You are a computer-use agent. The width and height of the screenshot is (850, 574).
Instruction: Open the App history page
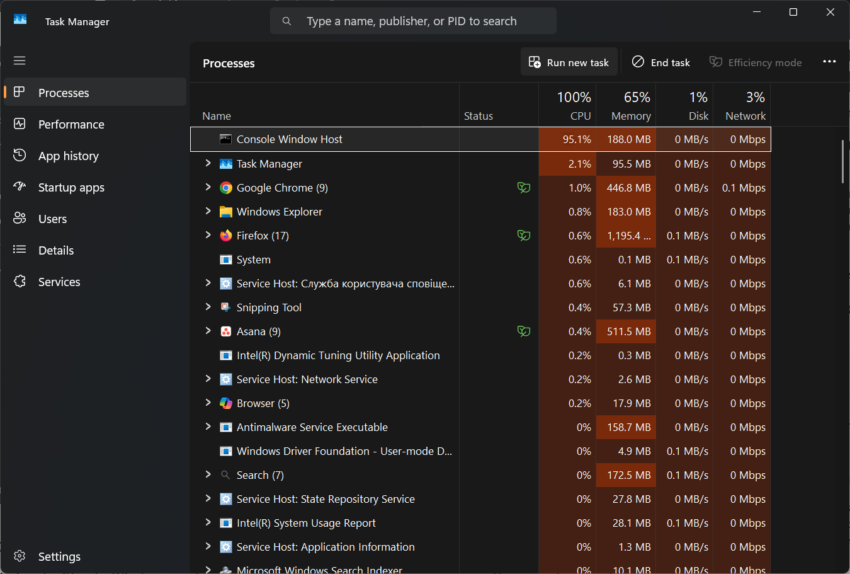(x=95, y=156)
